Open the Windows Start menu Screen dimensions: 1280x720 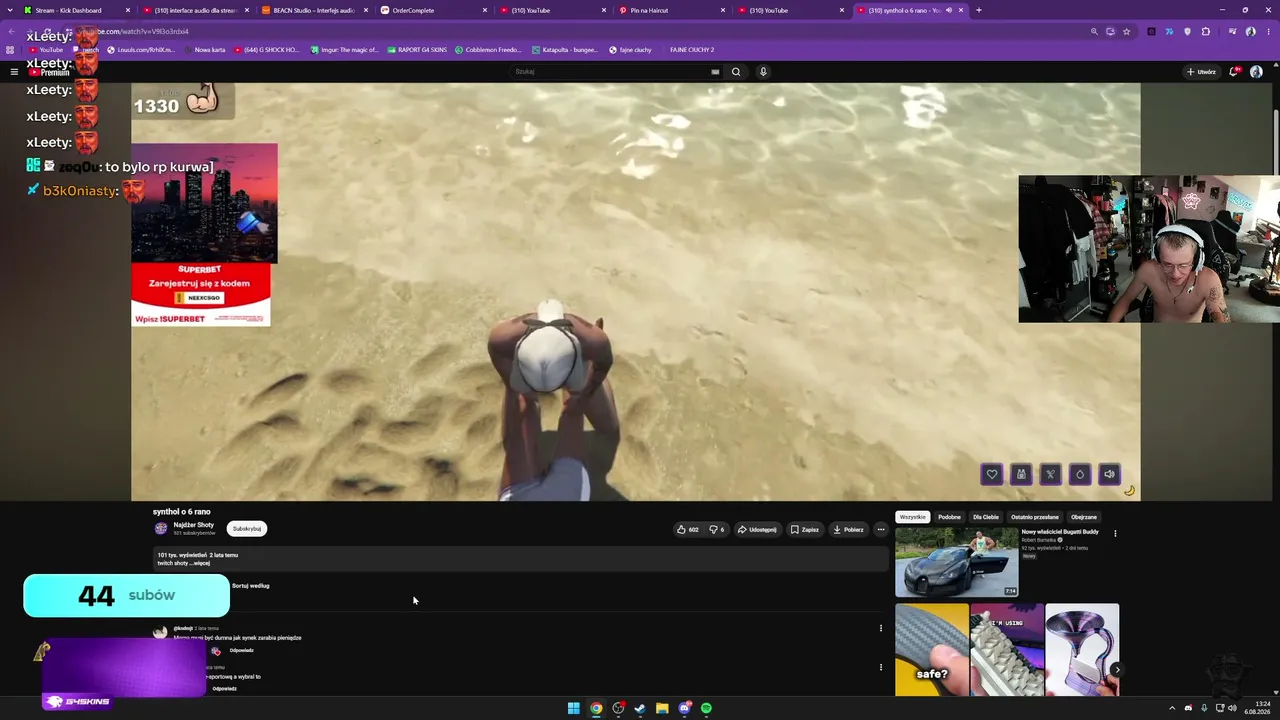574,708
